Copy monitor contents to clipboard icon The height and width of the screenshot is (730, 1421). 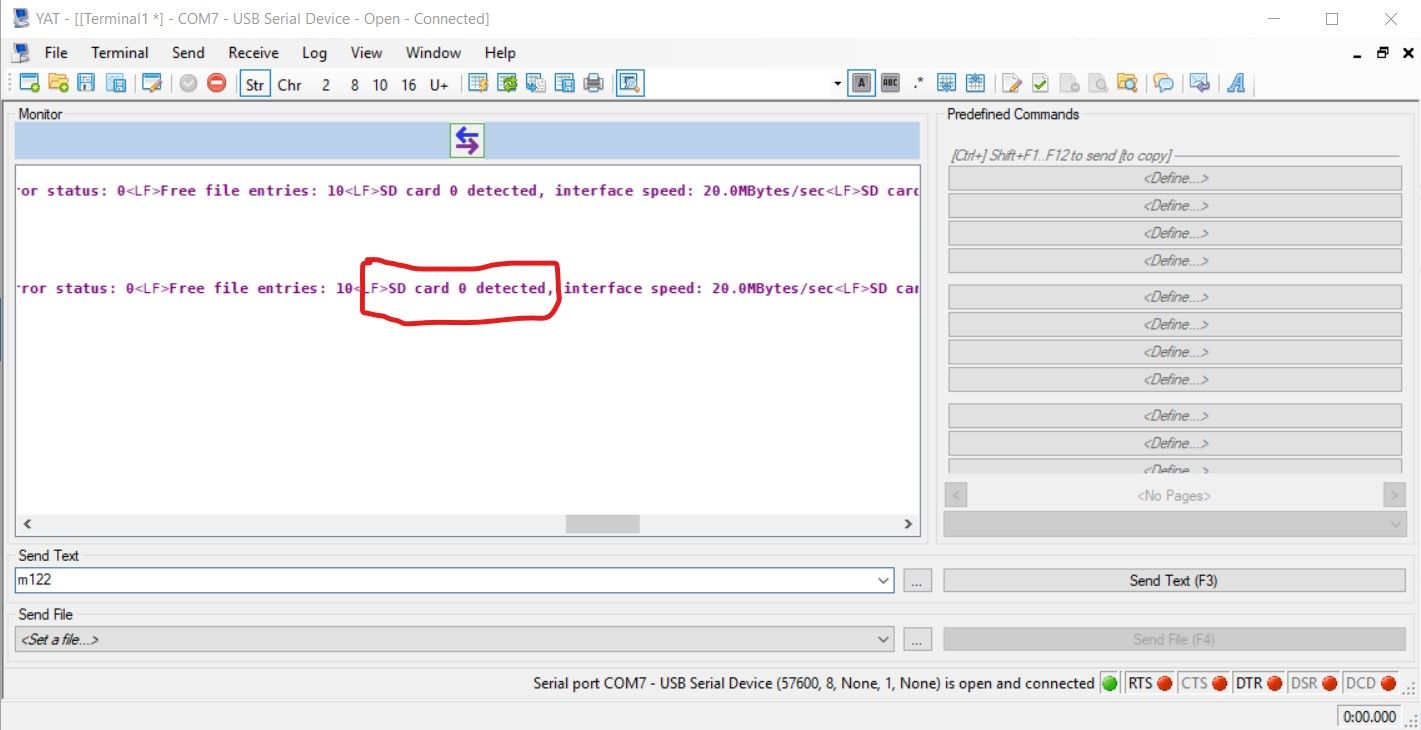[x=536, y=84]
